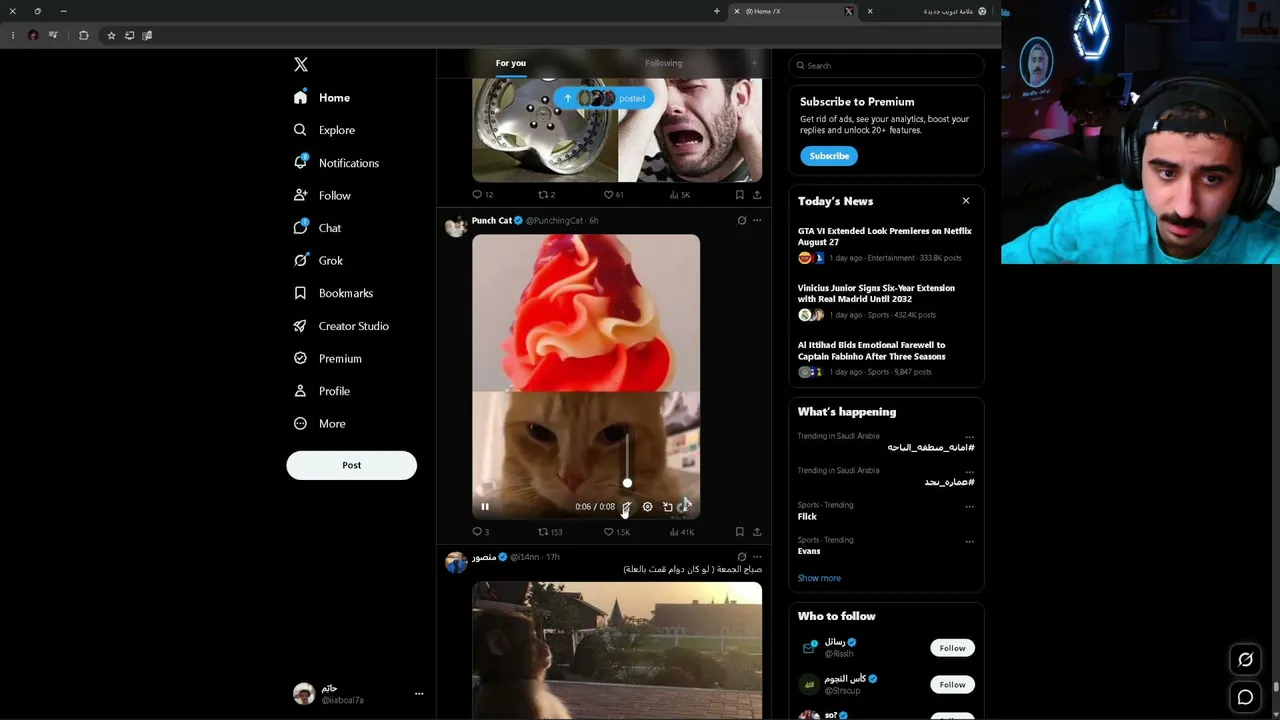Like the Punch Cat post
The image size is (1280, 720).
pyautogui.click(x=617, y=532)
